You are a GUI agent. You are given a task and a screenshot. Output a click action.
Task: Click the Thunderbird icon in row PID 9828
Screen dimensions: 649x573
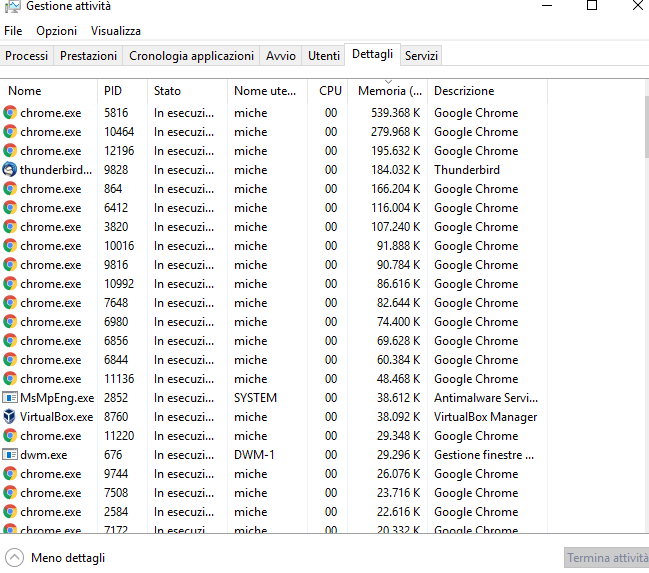click(x=10, y=170)
